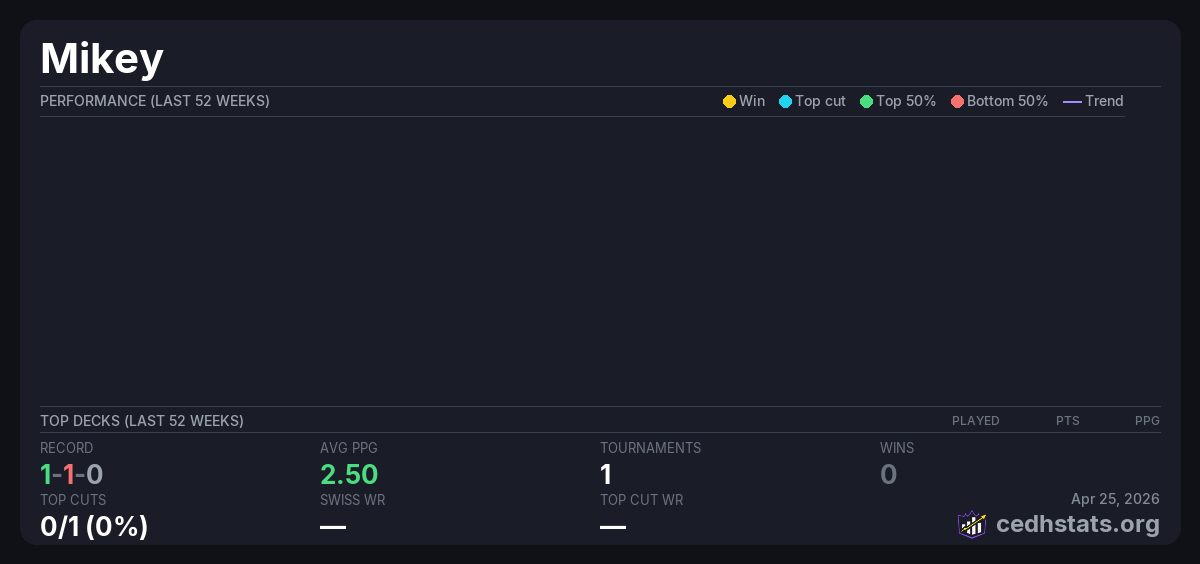Sort by the PLAYED column header
Viewport: 1200px width, 564px height.
click(x=975, y=421)
